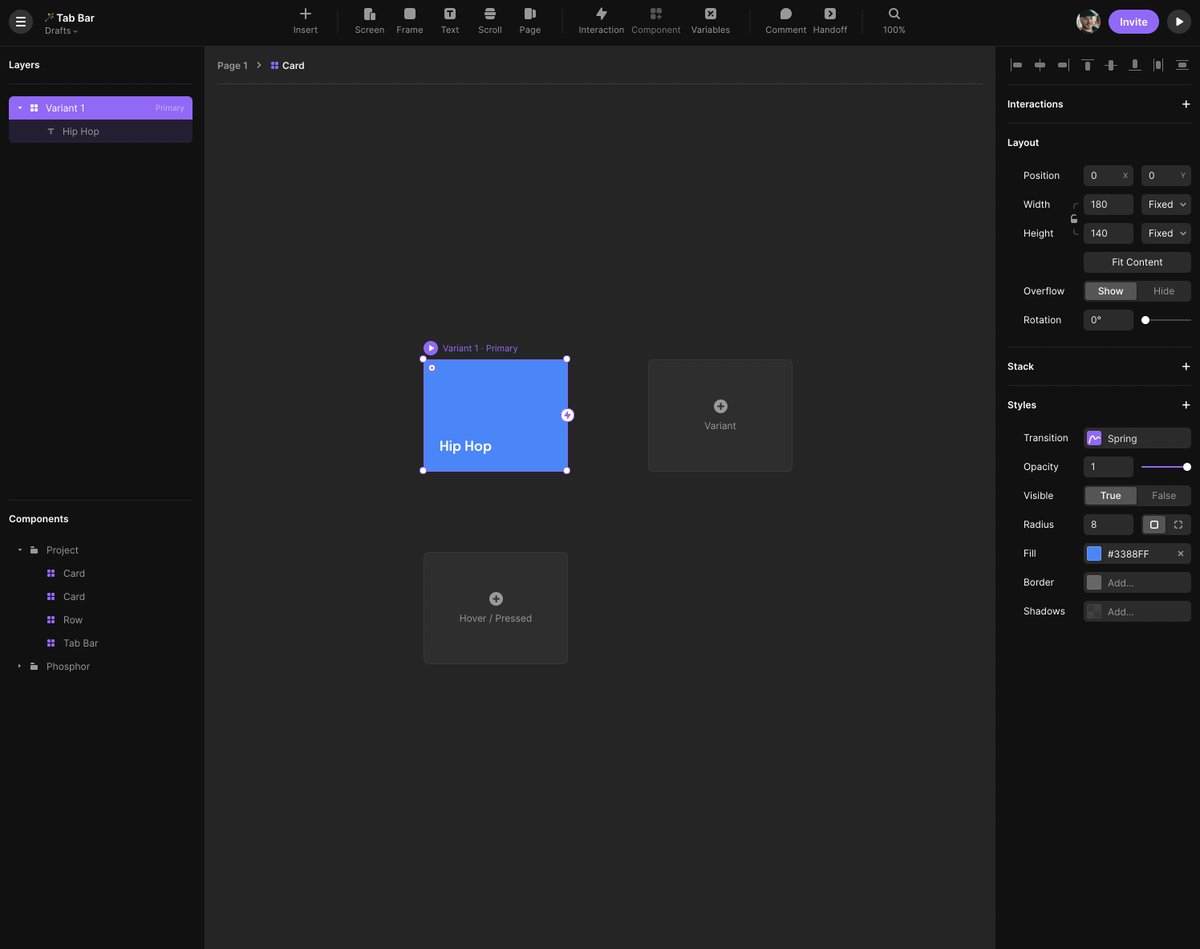This screenshot has width=1200, height=949.
Task: Click the align top icon
Action: point(1087,64)
